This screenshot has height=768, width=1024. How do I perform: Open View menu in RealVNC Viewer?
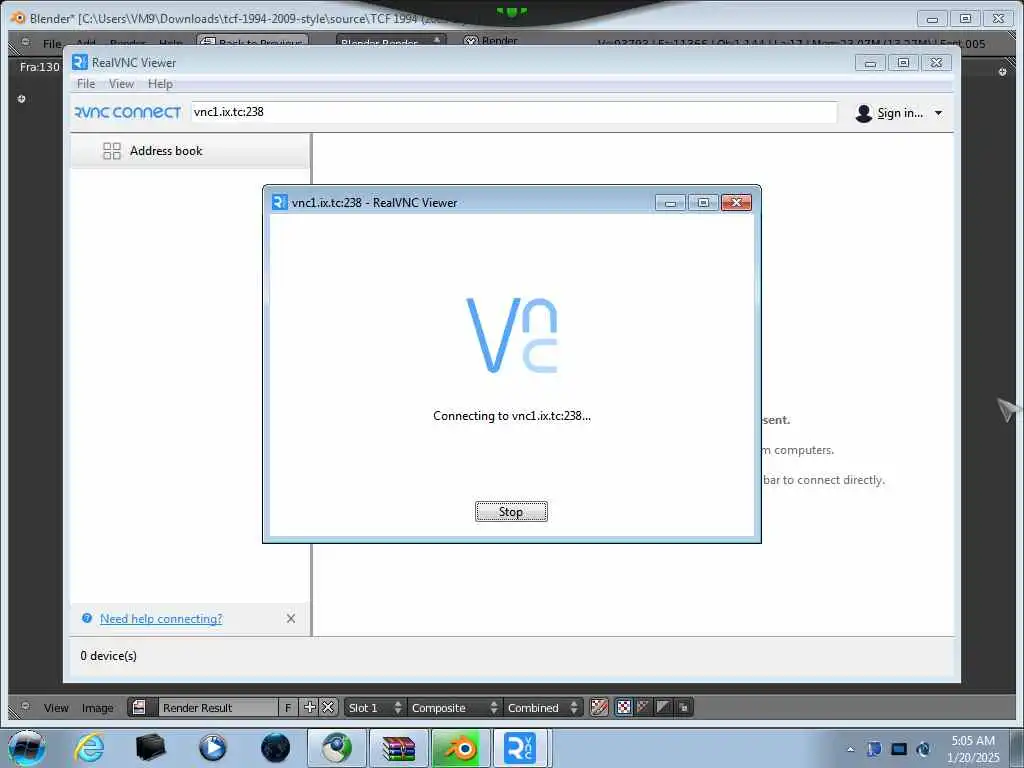[121, 84]
